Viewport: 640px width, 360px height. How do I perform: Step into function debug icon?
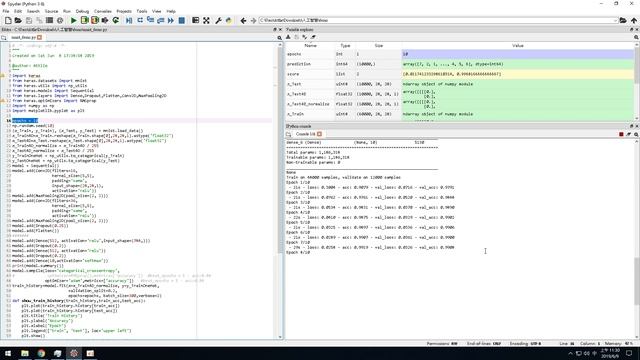point(150,20)
